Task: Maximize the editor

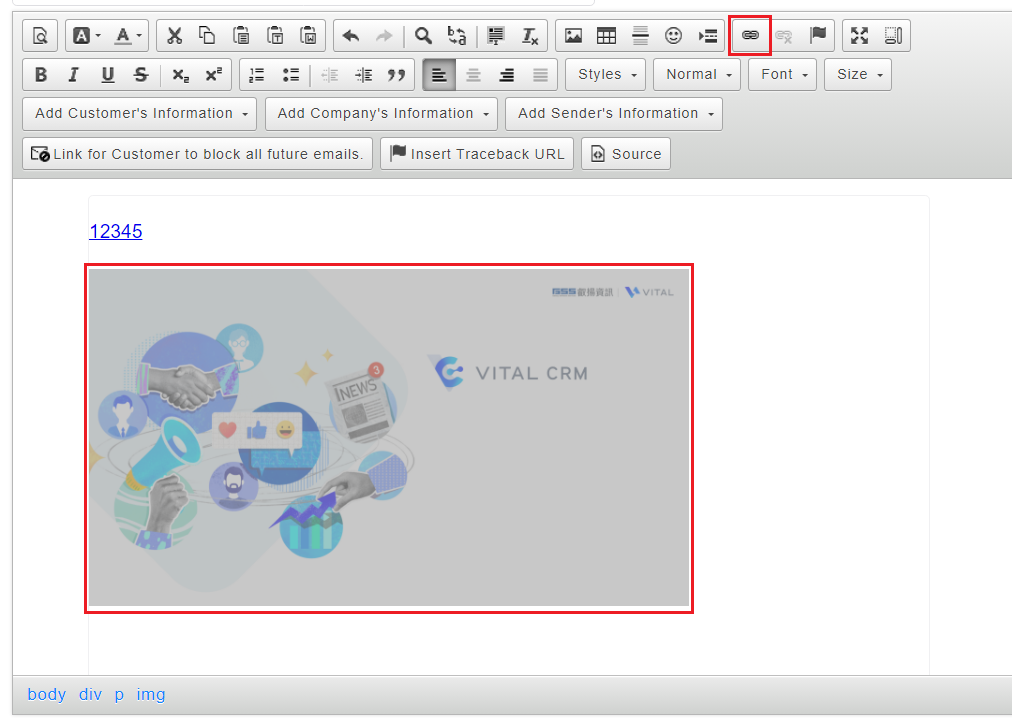Action: coord(860,36)
